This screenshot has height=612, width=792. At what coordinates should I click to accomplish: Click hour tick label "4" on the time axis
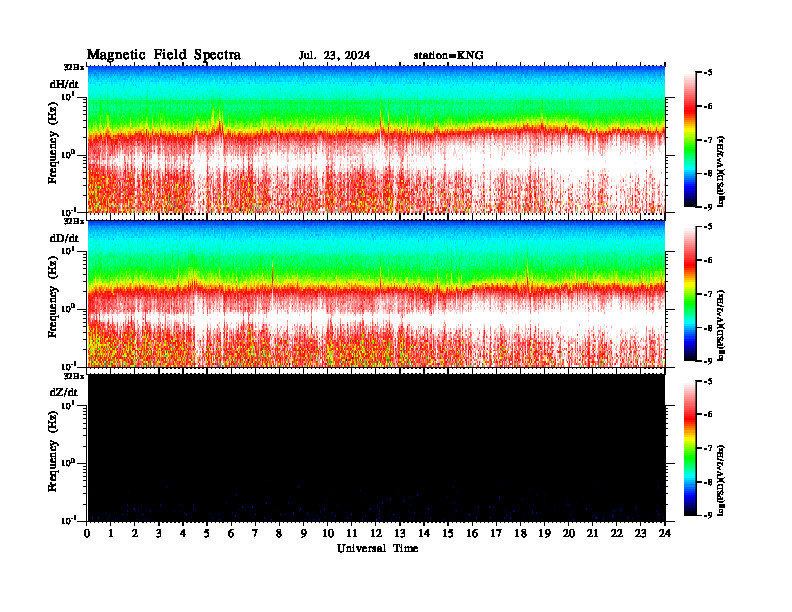[x=183, y=534]
